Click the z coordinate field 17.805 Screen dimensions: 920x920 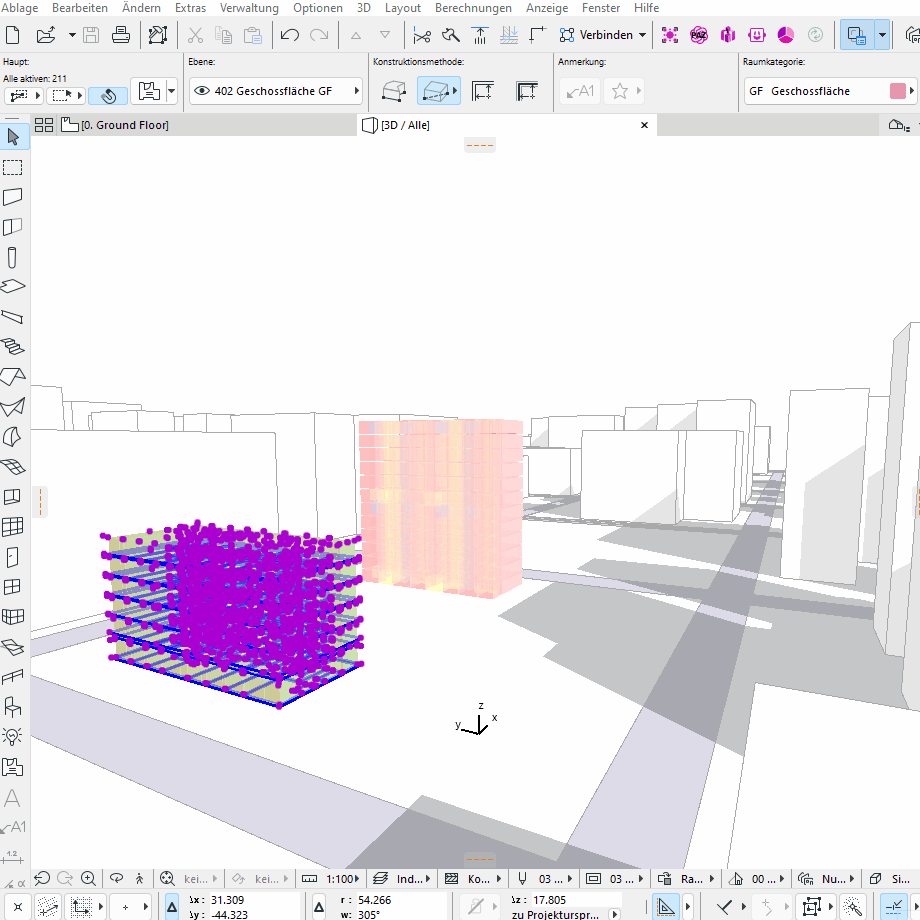(x=575, y=900)
